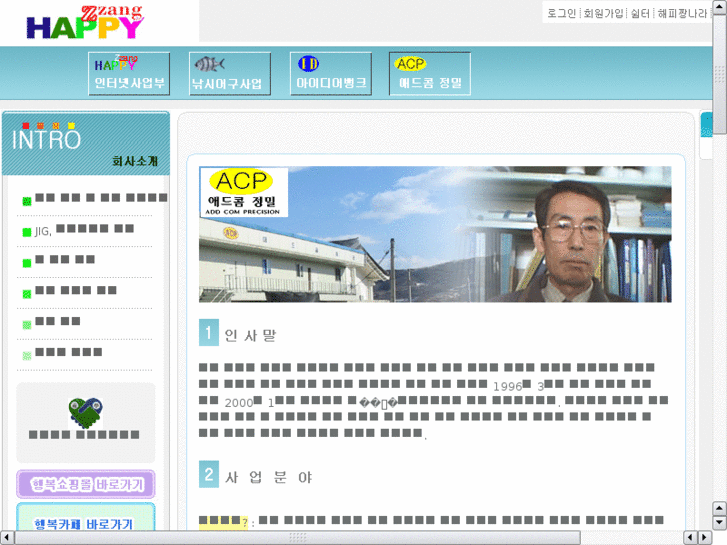Viewport: 727px width, 545px height.
Task: Click the 회원가입 link
Action: tap(603, 13)
